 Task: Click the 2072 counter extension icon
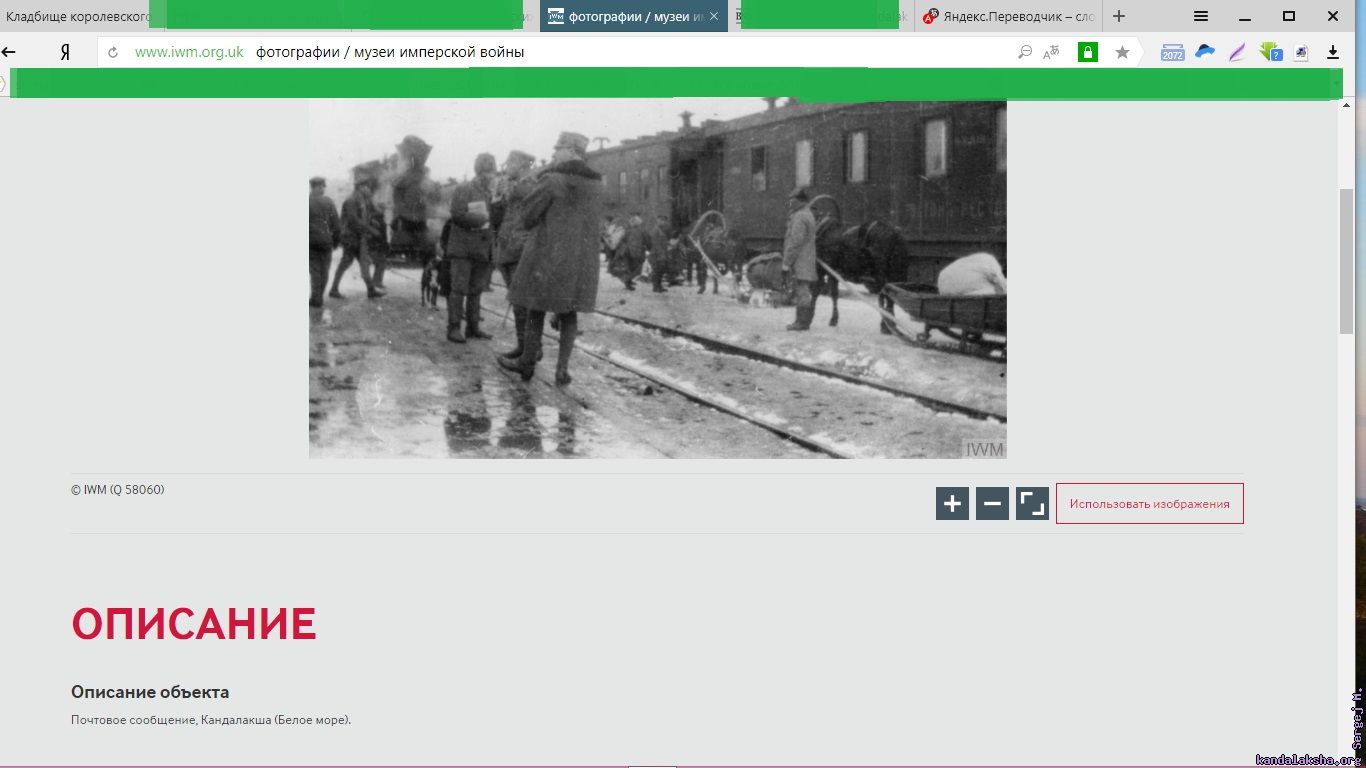[1172, 52]
